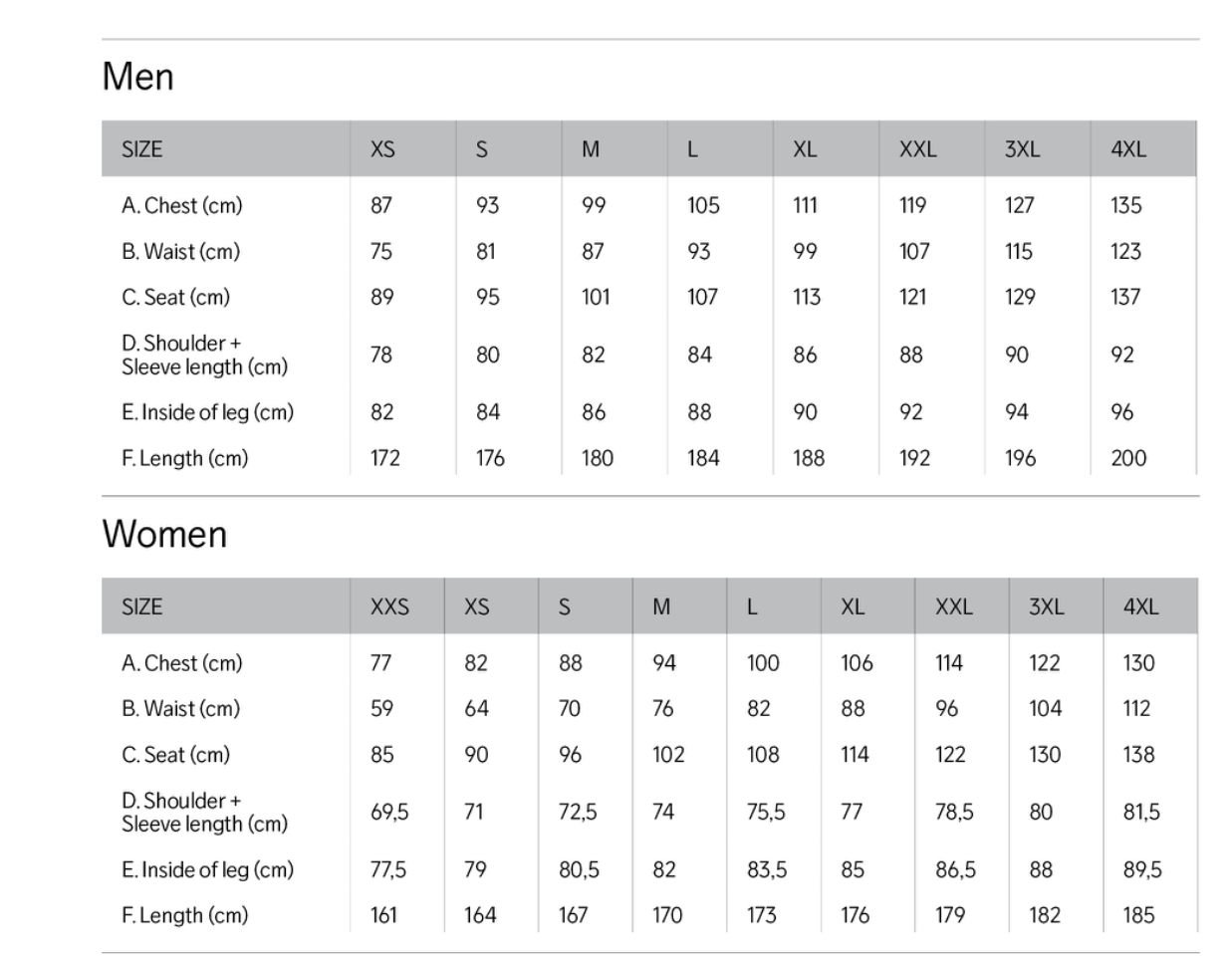Click the SIZE header in the Women table
This screenshot has height=960, width=1232.
[x=141, y=606]
